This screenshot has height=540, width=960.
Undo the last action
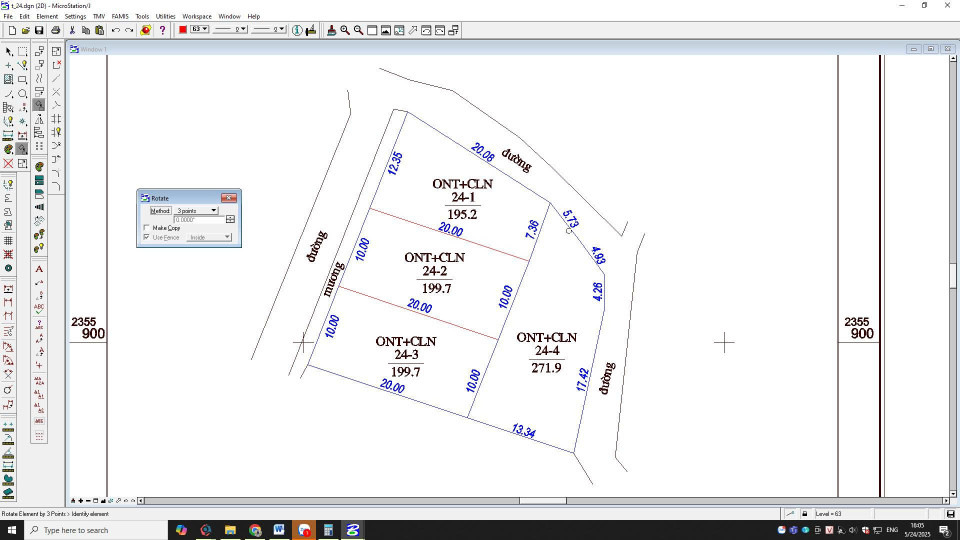point(116,31)
